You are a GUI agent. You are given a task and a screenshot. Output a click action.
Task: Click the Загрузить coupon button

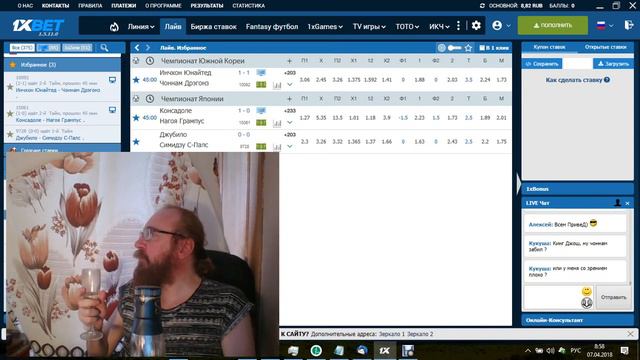613,64
